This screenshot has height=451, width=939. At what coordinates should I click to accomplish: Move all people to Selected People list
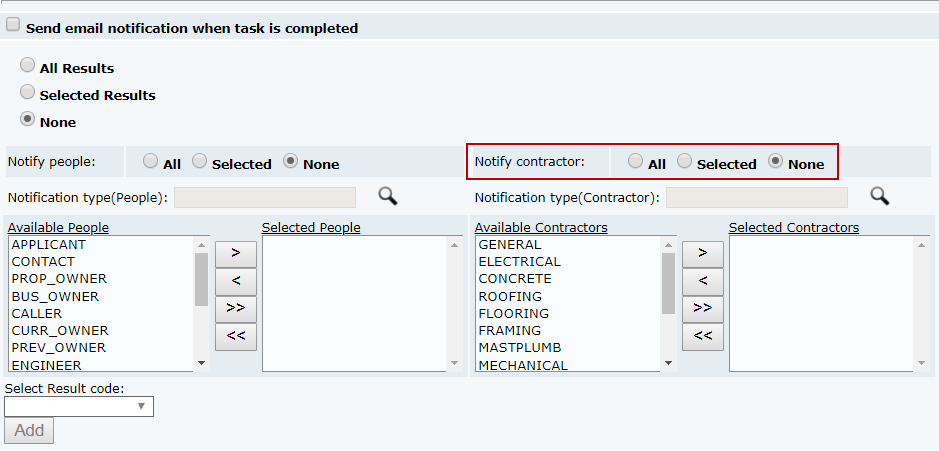click(235, 307)
